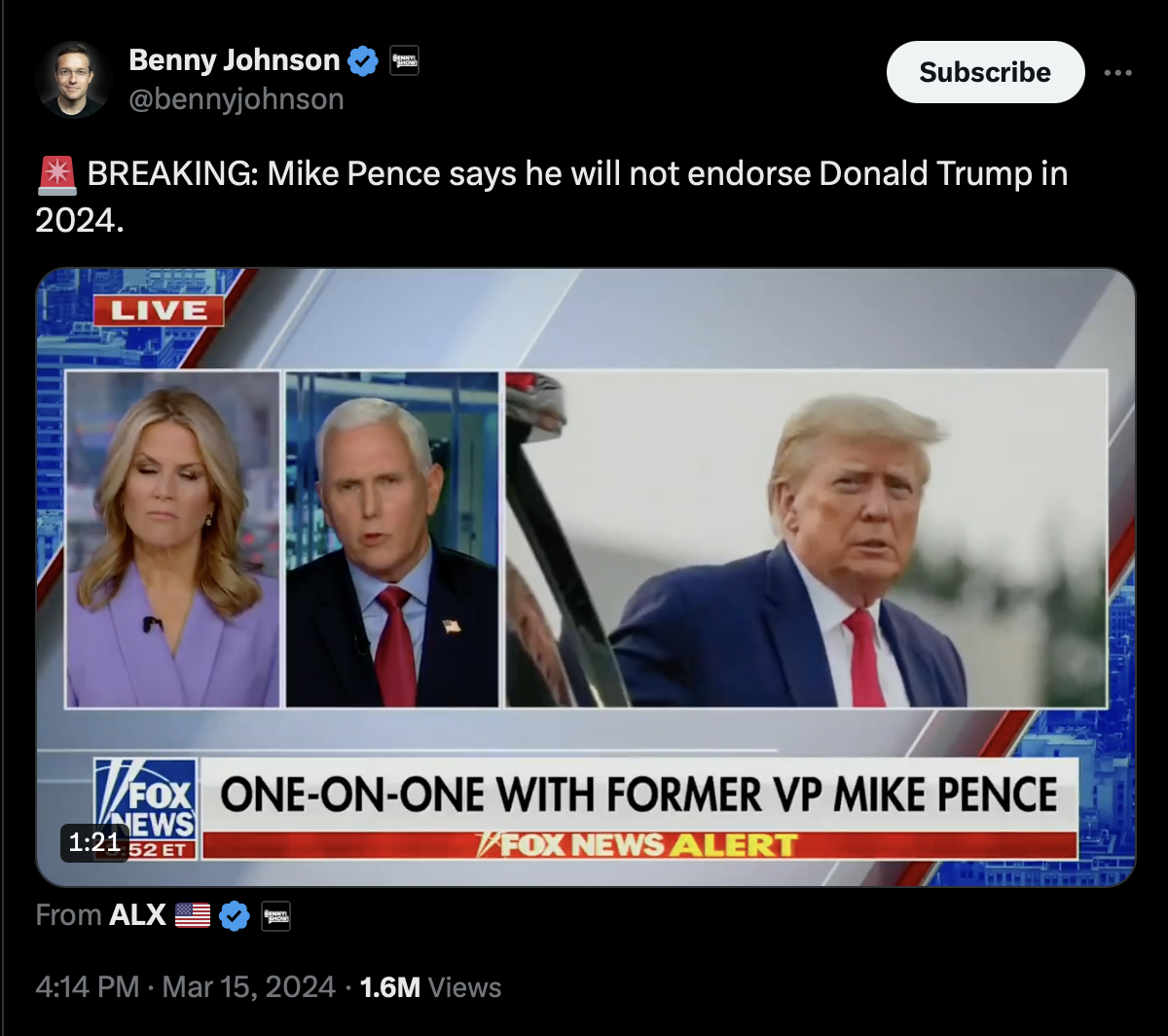Click the 1:21 video duration badge
Viewport: 1168px width, 1036px height.
click(95, 842)
